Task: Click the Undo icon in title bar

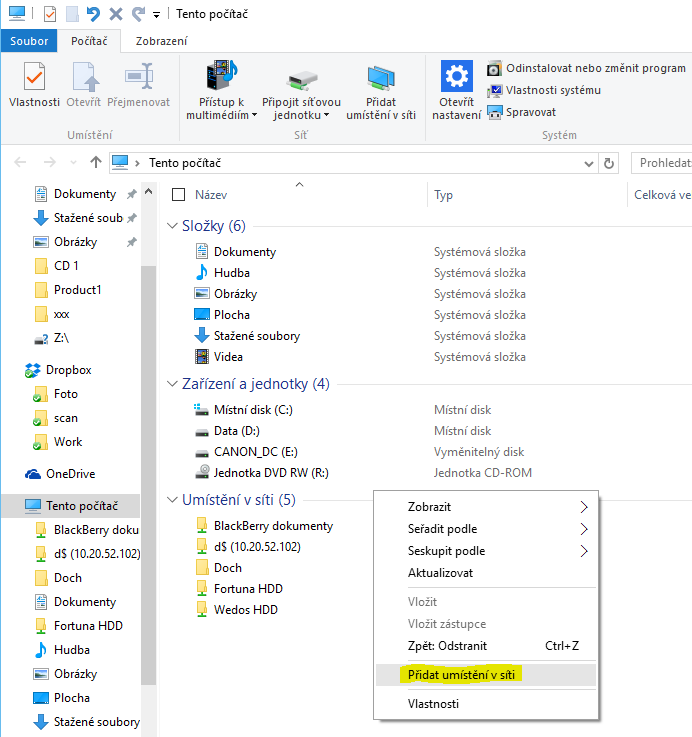Action: pyautogui.click(x=93, y=14)
